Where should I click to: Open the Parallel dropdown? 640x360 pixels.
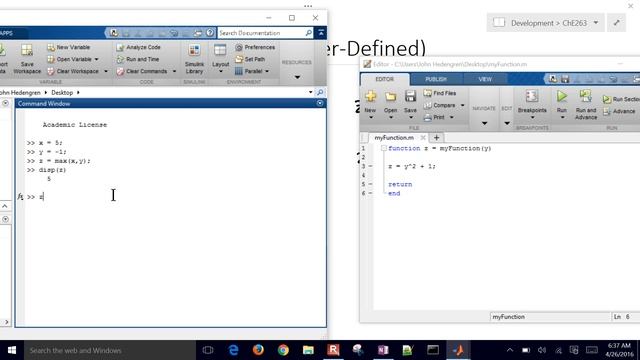point(252,71)
